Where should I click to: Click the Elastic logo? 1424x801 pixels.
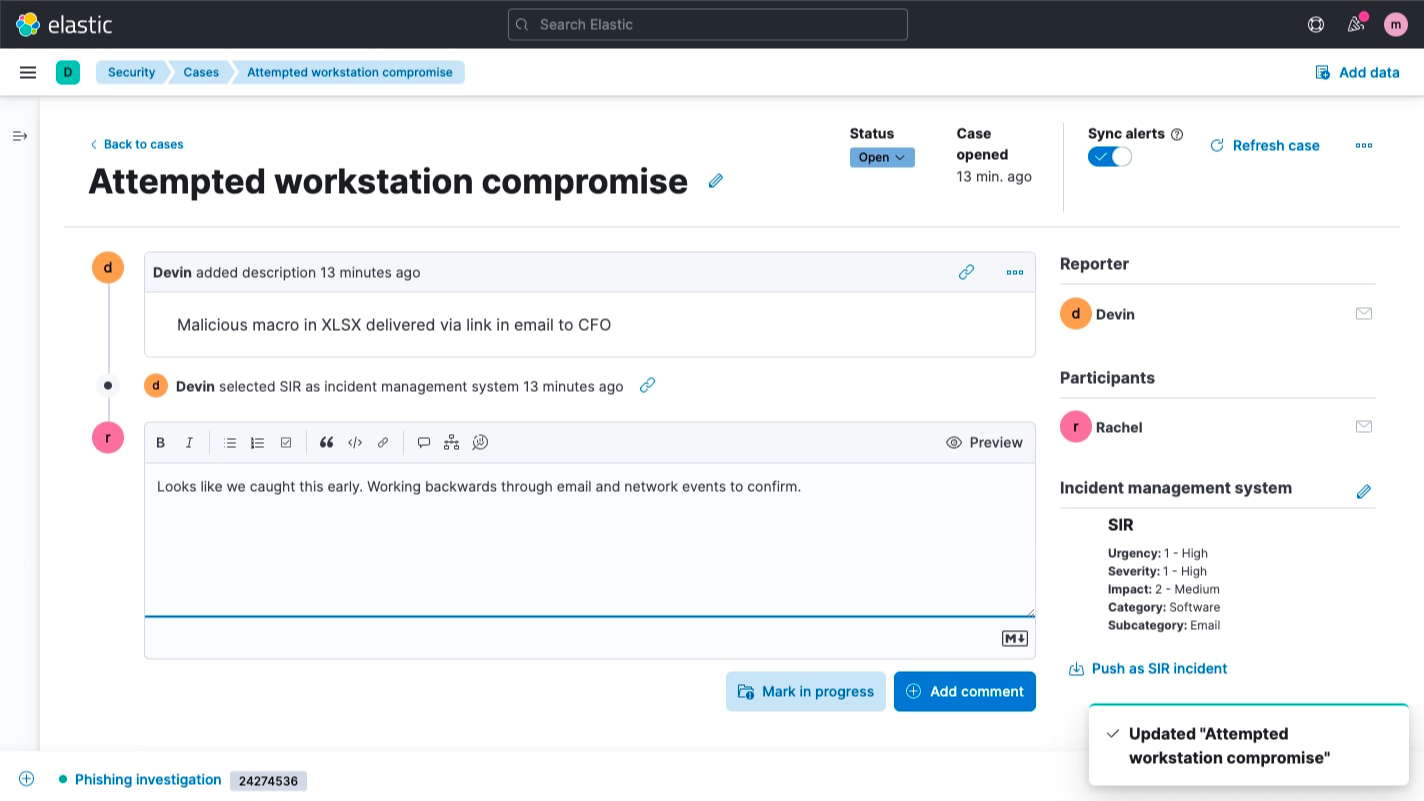point(64,24)
